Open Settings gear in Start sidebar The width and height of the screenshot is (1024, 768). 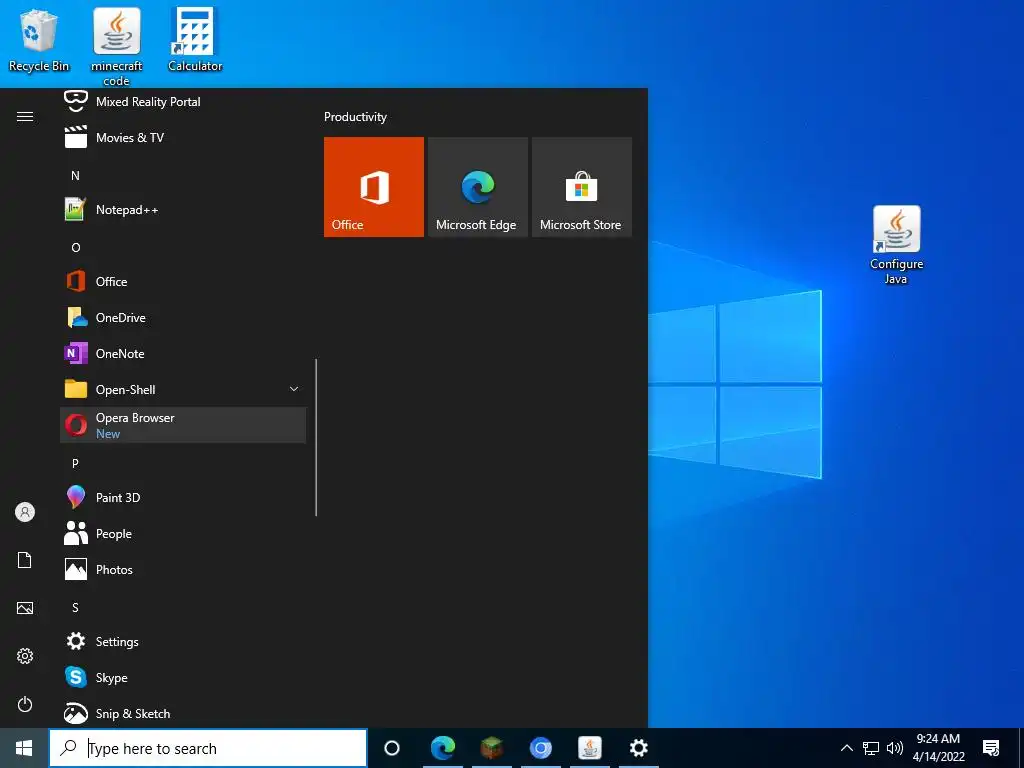coord(25,656)
